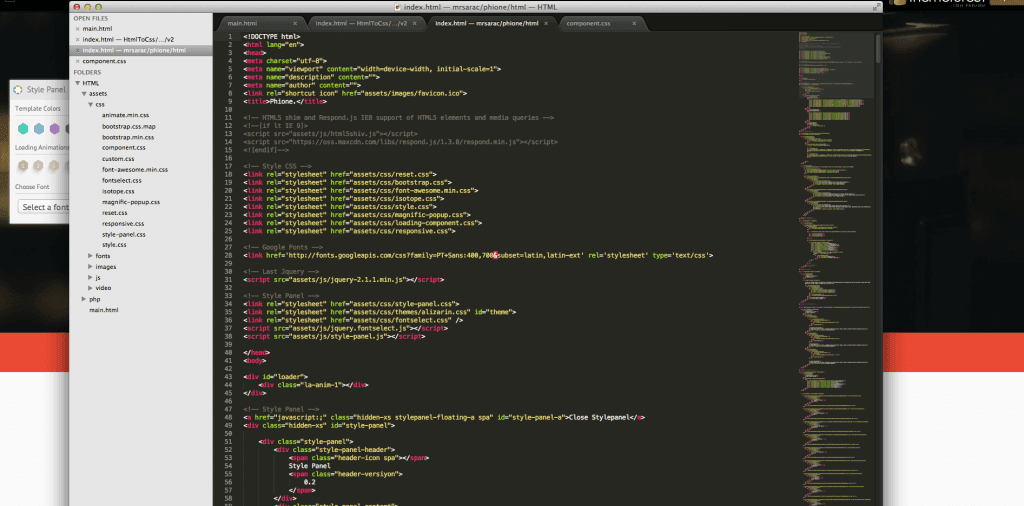This screenshot has width=1024, height=506.
Task: Collapse the assets folder
Action: [84, 94]
